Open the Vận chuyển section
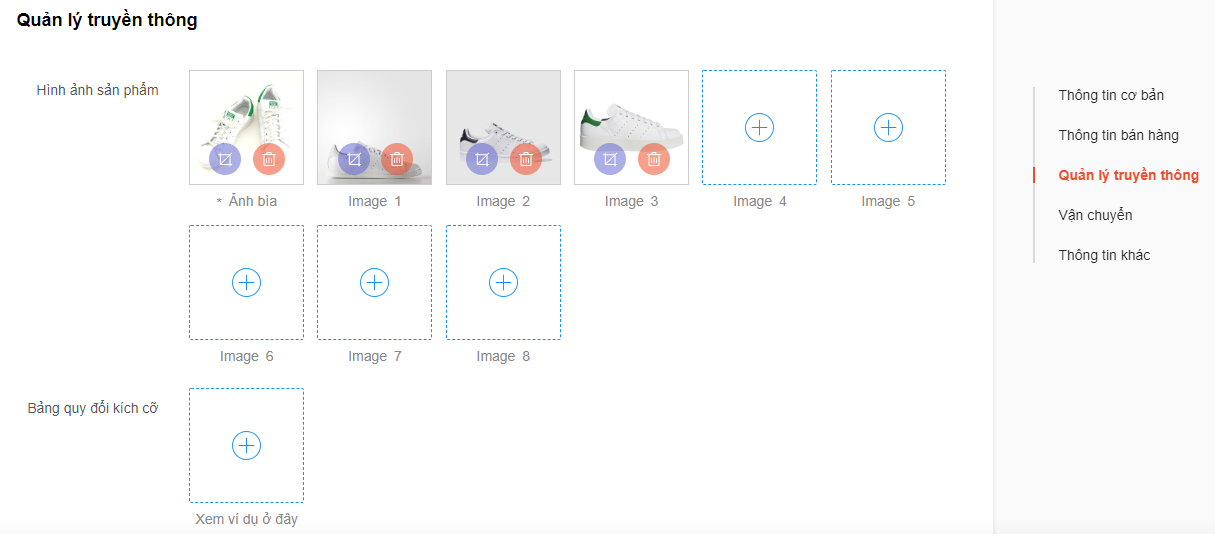The width and height of the screenshot is (1215, 542). click(1095, 215)
